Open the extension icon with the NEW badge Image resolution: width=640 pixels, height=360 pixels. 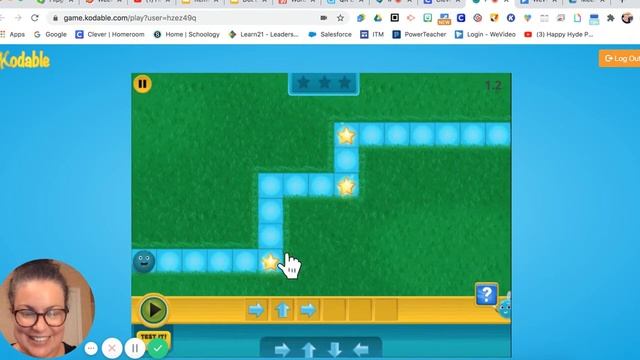tap(444, 18)
